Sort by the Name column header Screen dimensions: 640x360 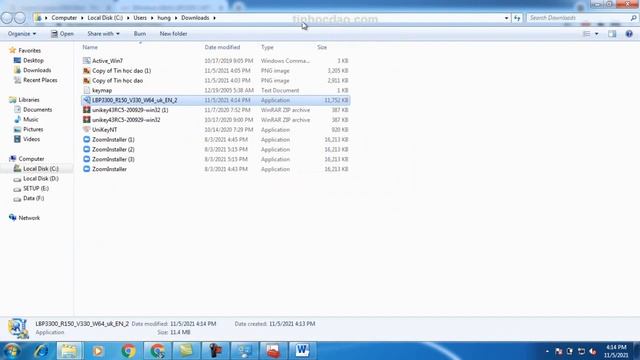[x=90, y=47]
